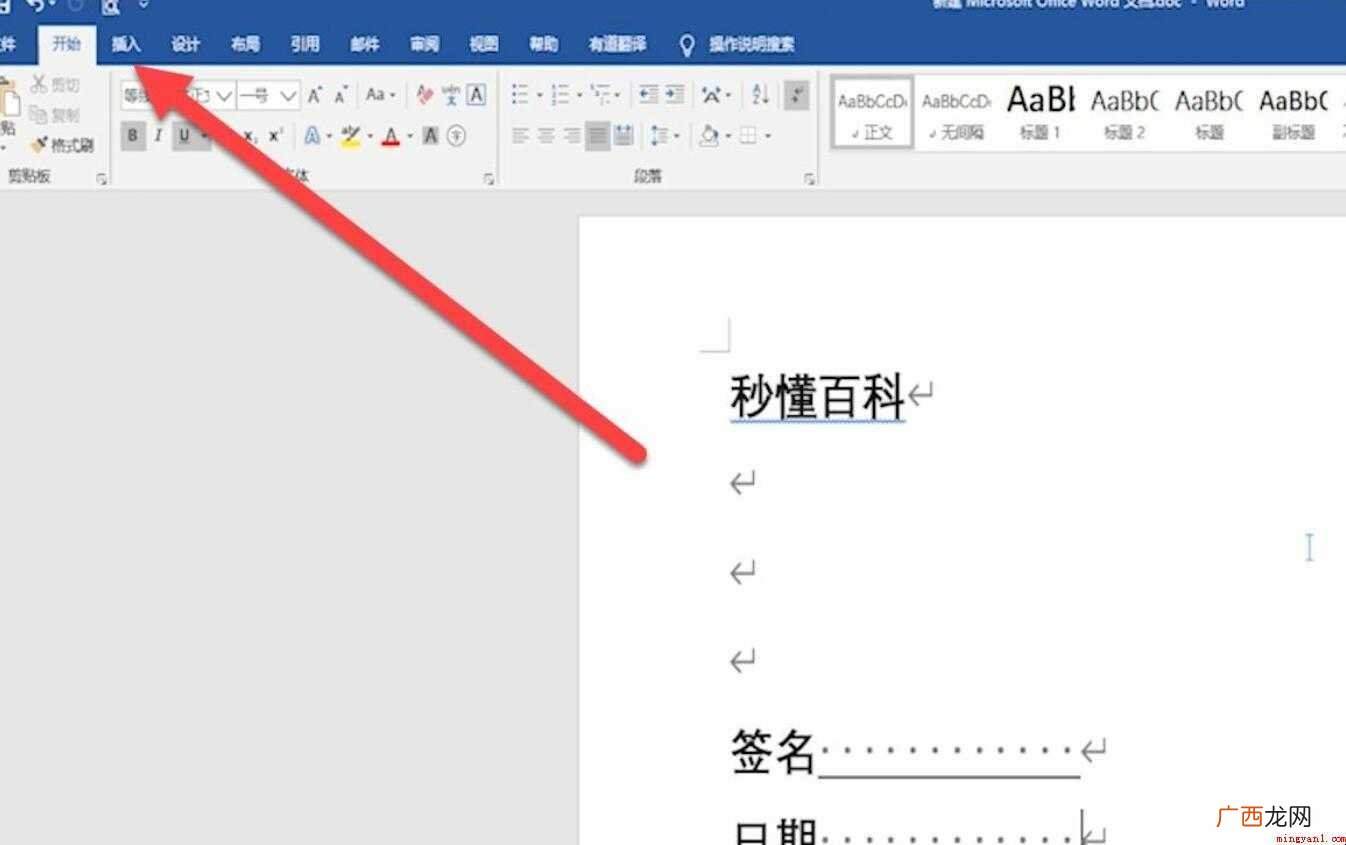Open the 有道翻译 tab
This screenshot has width=1346, height=845.
coord(617,45)
